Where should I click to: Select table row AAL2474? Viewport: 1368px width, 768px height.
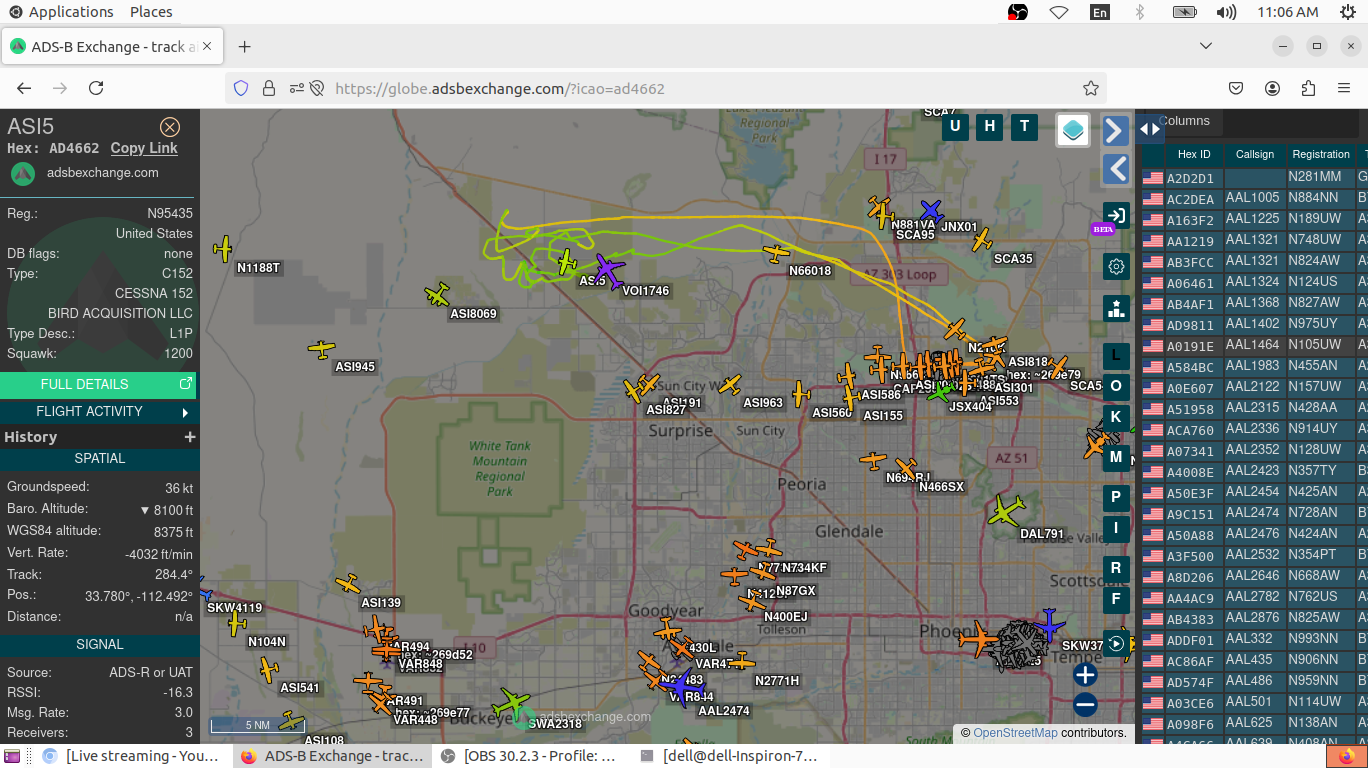[1254, 513]
